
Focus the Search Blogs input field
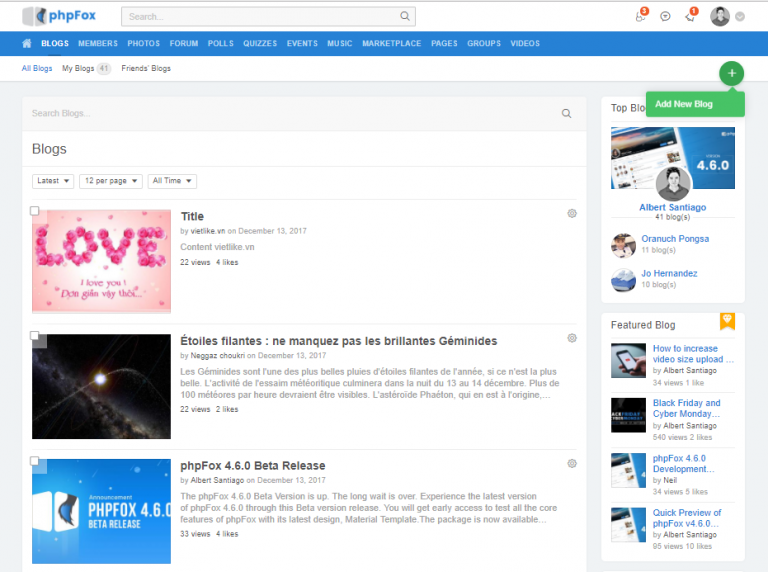coord(294,114)
